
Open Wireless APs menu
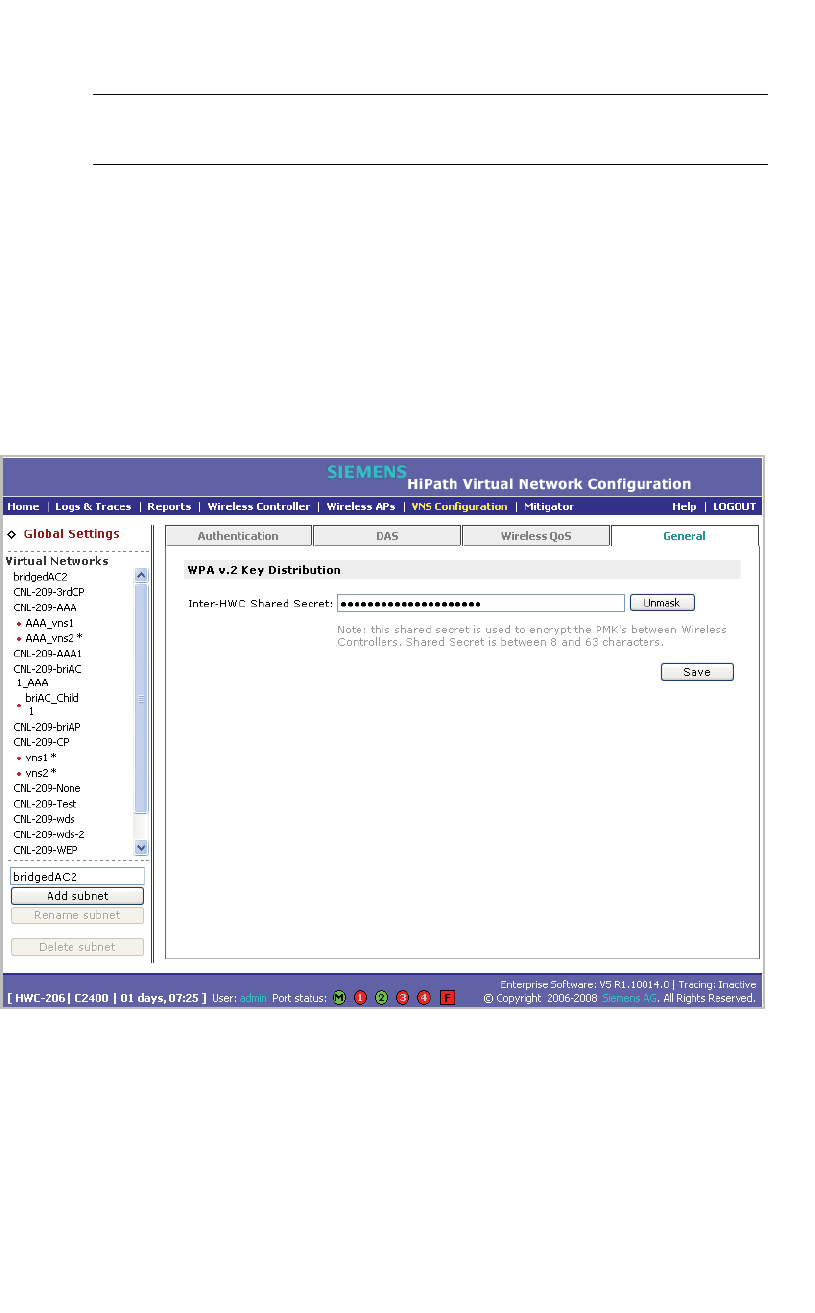[361, 507]
